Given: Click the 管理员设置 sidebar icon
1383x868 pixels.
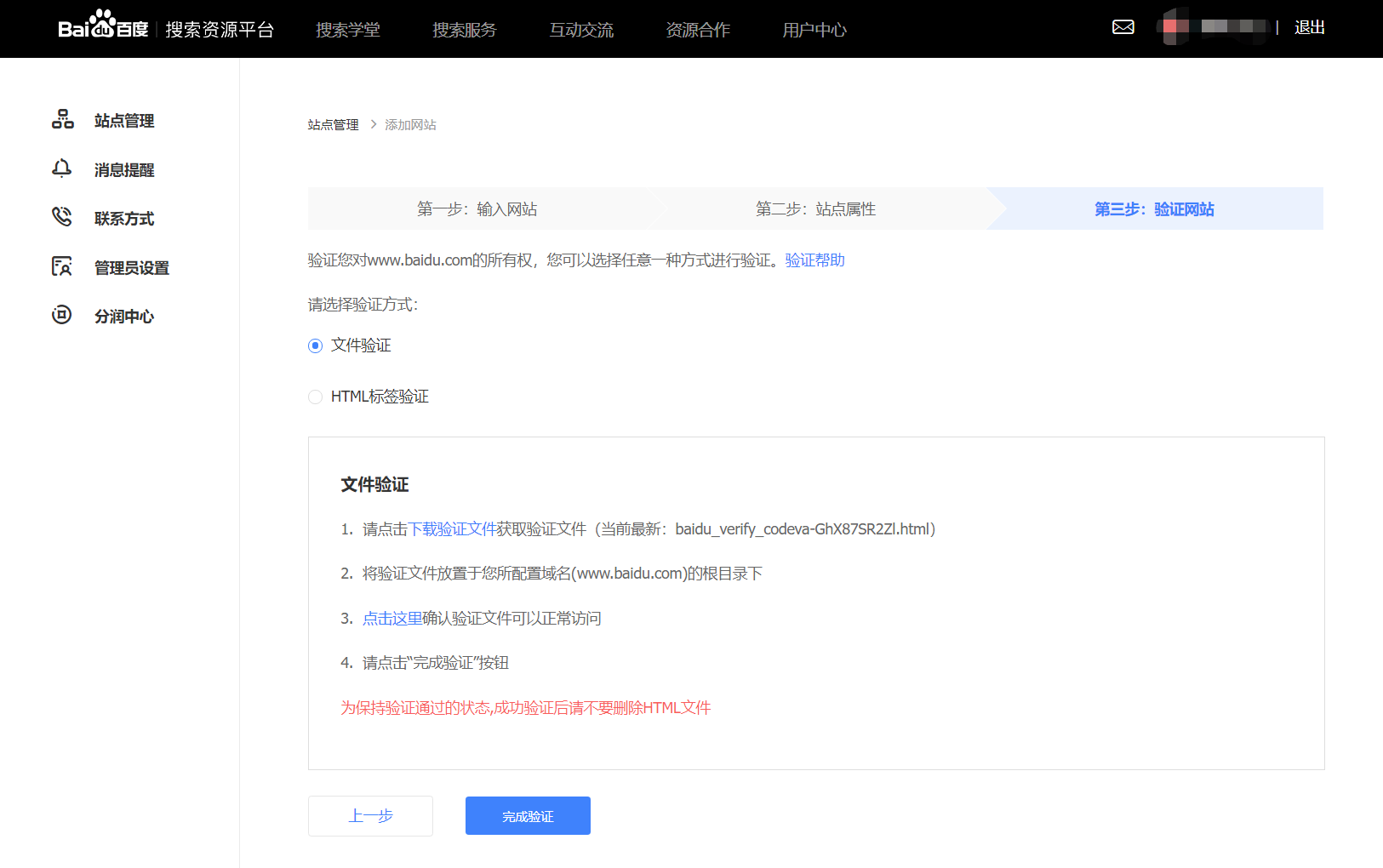Looking at the screenshot, I should (62, 266).
